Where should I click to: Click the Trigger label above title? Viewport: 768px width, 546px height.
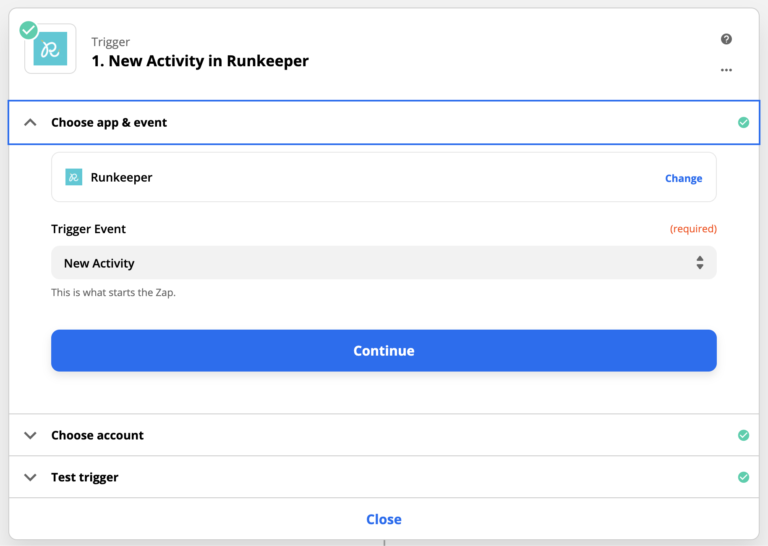pos(111,42)
